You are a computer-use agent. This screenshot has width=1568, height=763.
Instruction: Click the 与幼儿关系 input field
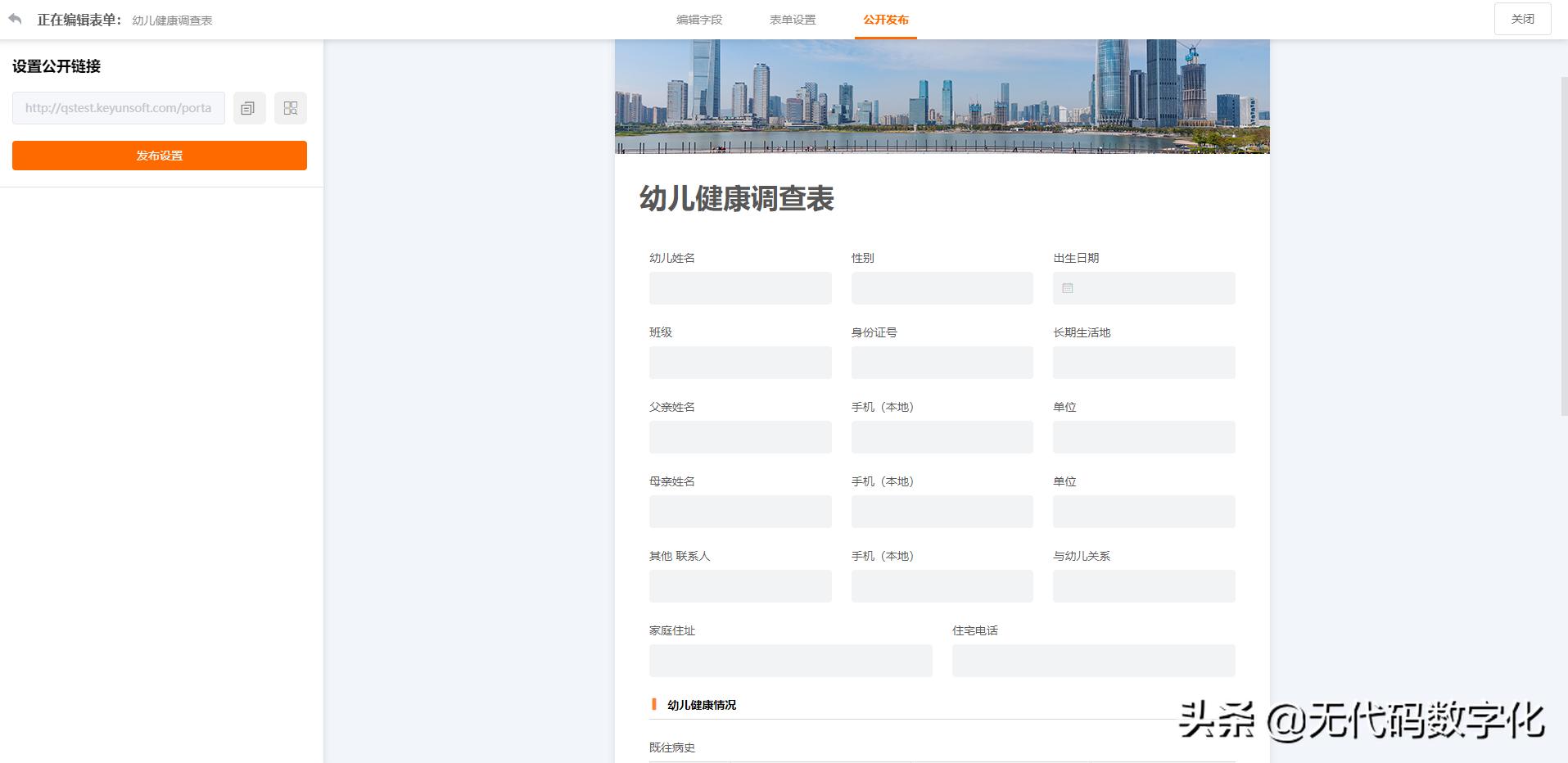(1144, 586)
